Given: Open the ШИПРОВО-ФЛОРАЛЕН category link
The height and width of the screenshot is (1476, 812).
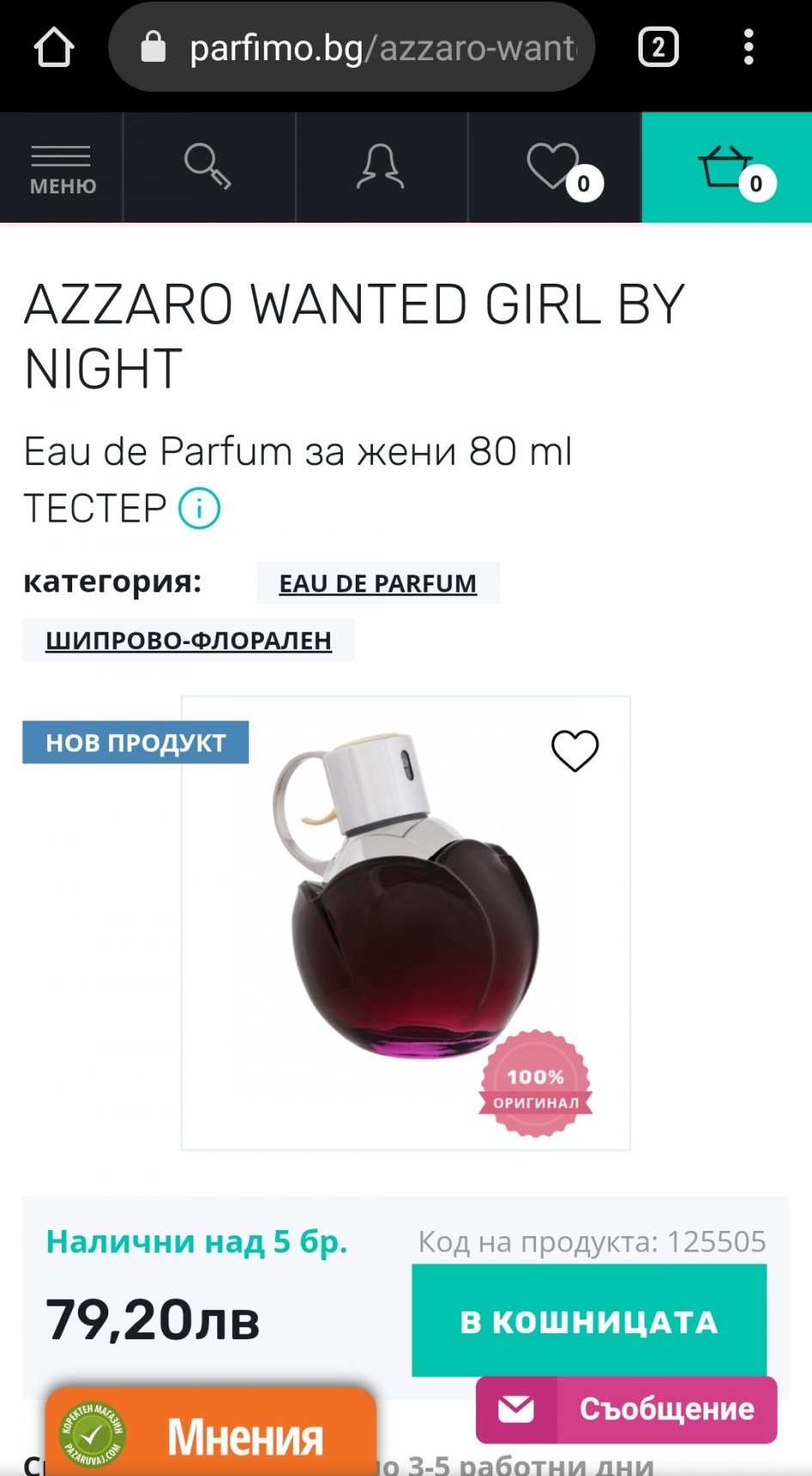Looking at the screenshot, I should (189, 640).
